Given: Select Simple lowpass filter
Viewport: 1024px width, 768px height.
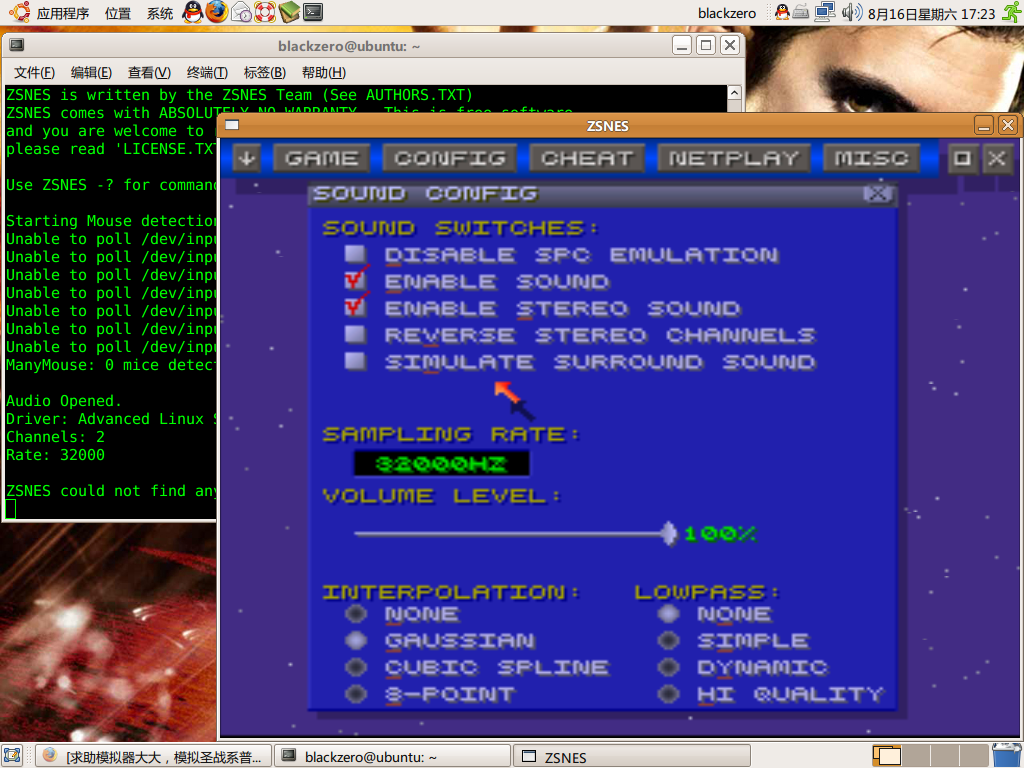Looking at the screenshot, I should 668,641.
